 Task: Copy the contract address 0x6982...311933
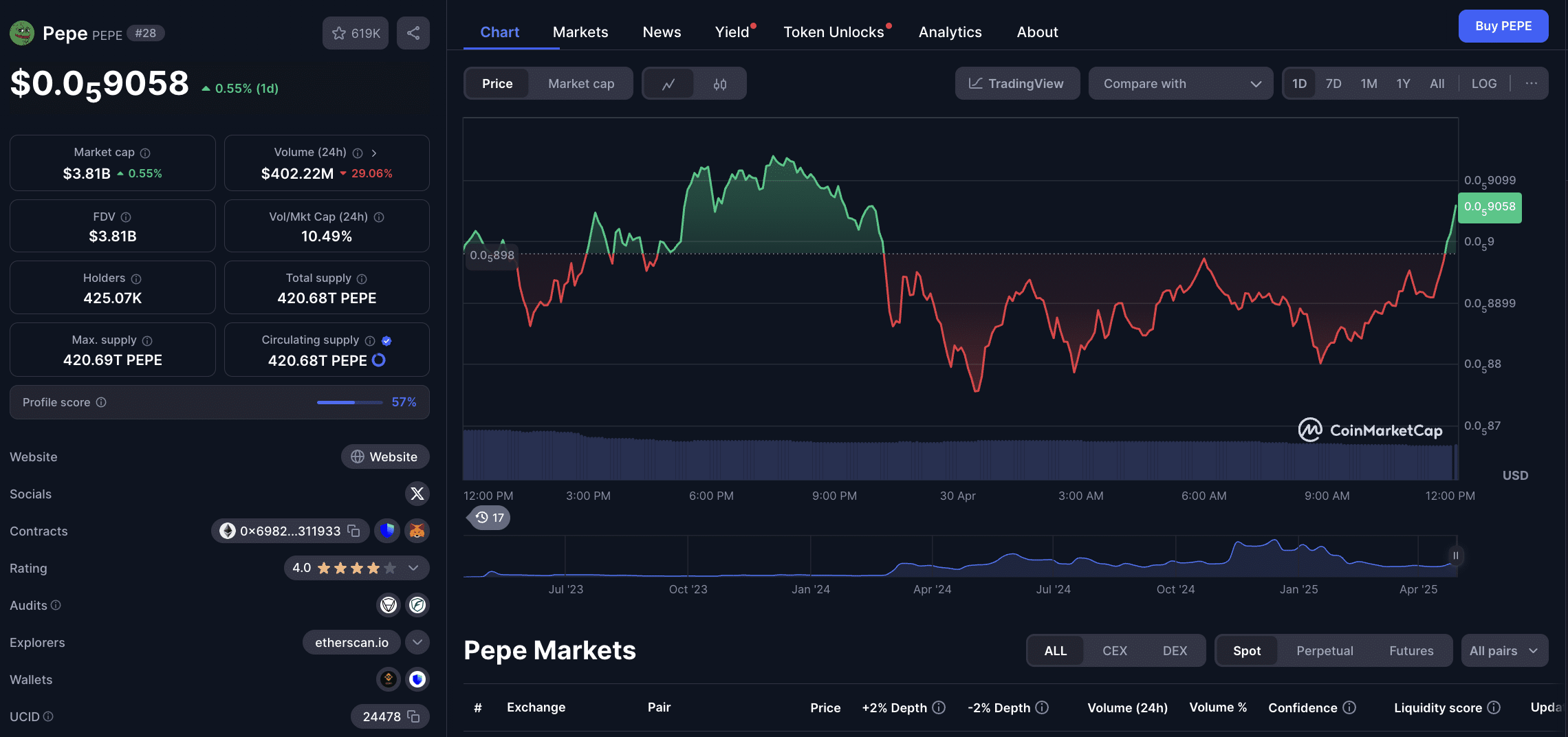(354, 531)
